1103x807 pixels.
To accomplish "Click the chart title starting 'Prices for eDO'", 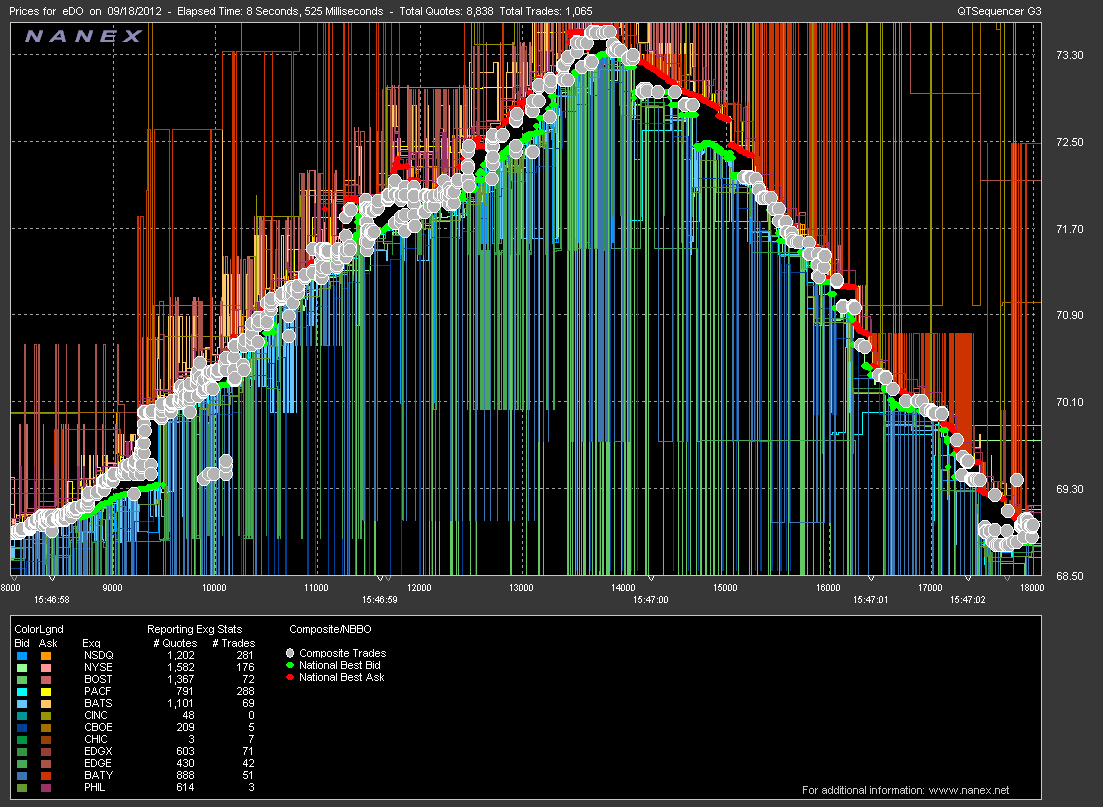I will point(300,11).
